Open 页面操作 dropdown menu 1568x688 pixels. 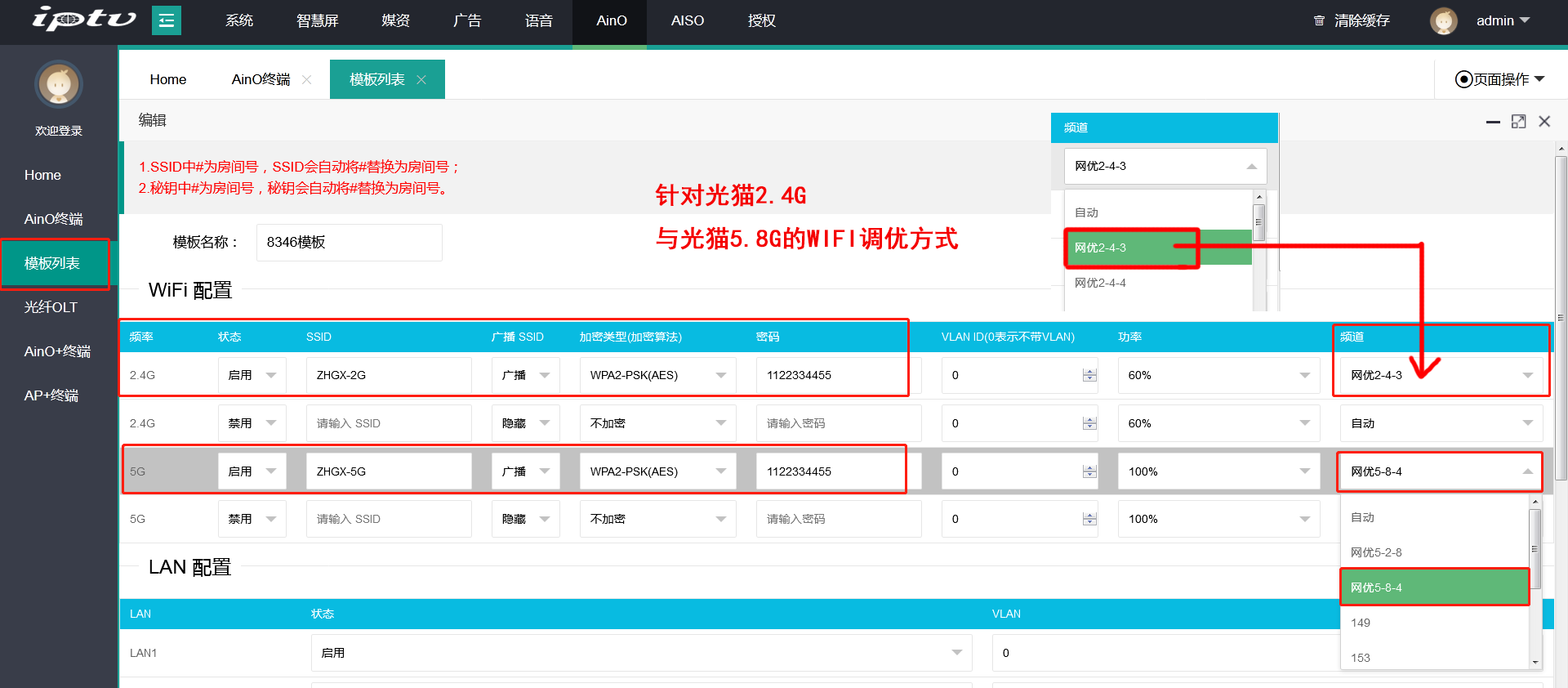point(1499,79)
